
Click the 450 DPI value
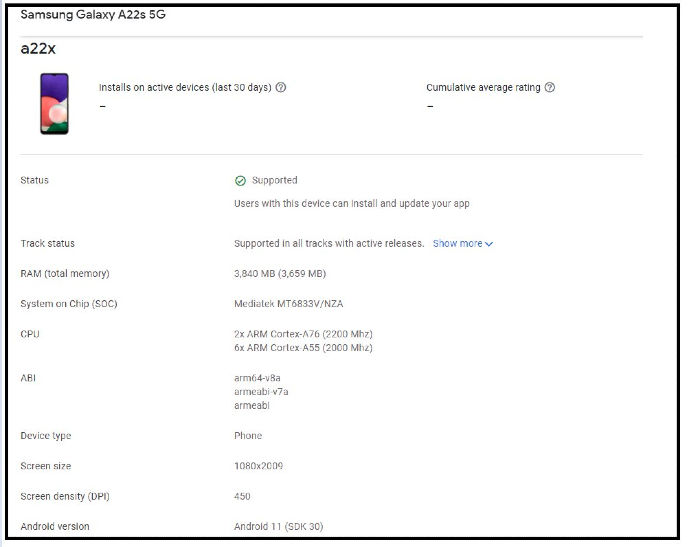(242, 496)
